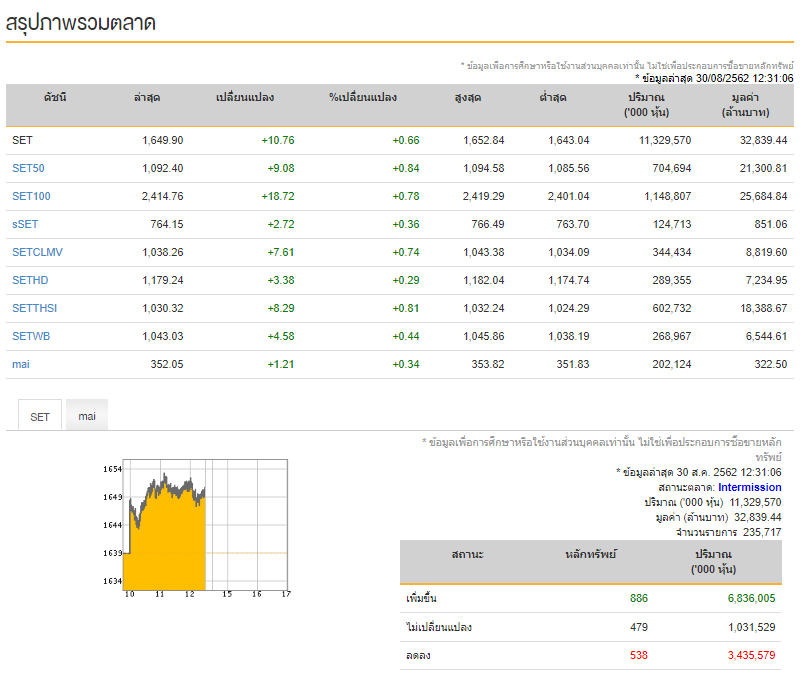This screenshot has height=678, width=812.
Task: Click the เพิ่มขึ้น advancers count 886
Action: point(639,598)
